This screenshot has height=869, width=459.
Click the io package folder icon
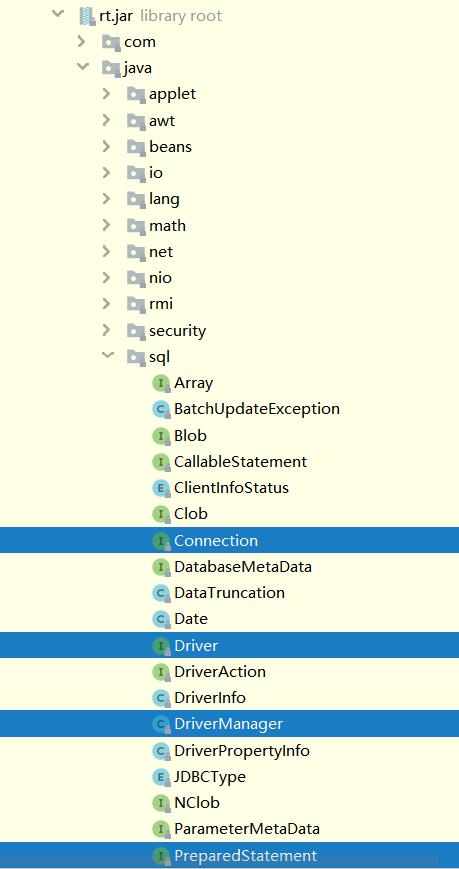(135, 173)
